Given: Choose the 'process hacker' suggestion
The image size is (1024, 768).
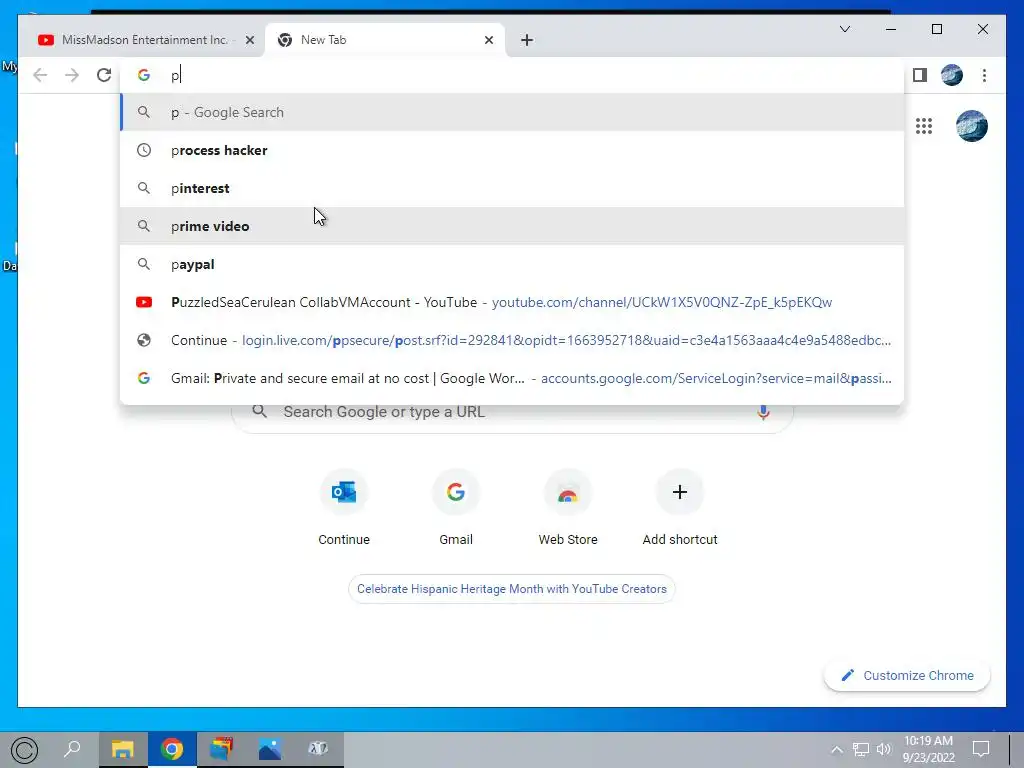Looking at the screenshot, I should coord(512,150).
